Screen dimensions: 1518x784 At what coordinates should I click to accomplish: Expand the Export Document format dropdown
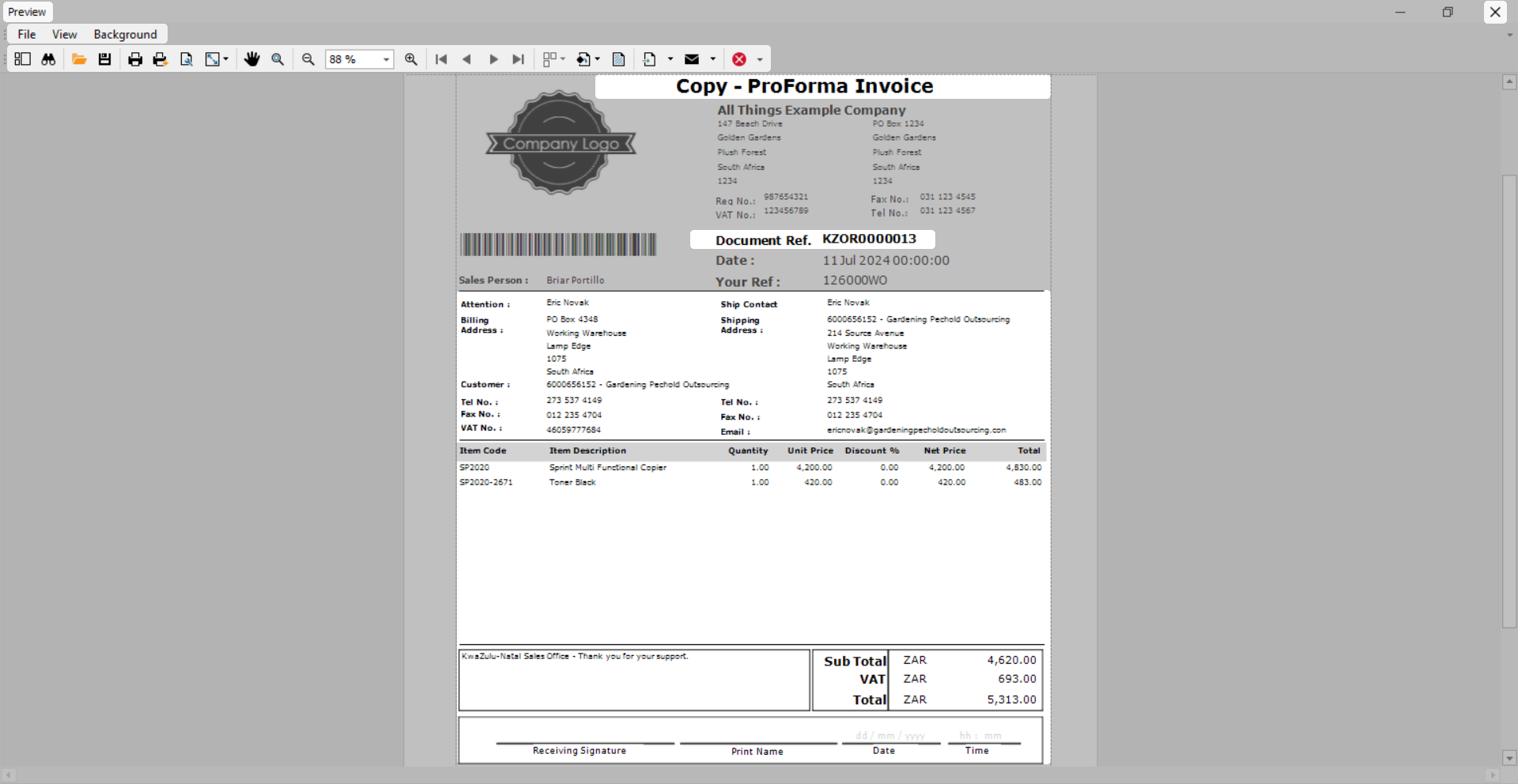tap(670, 59)
